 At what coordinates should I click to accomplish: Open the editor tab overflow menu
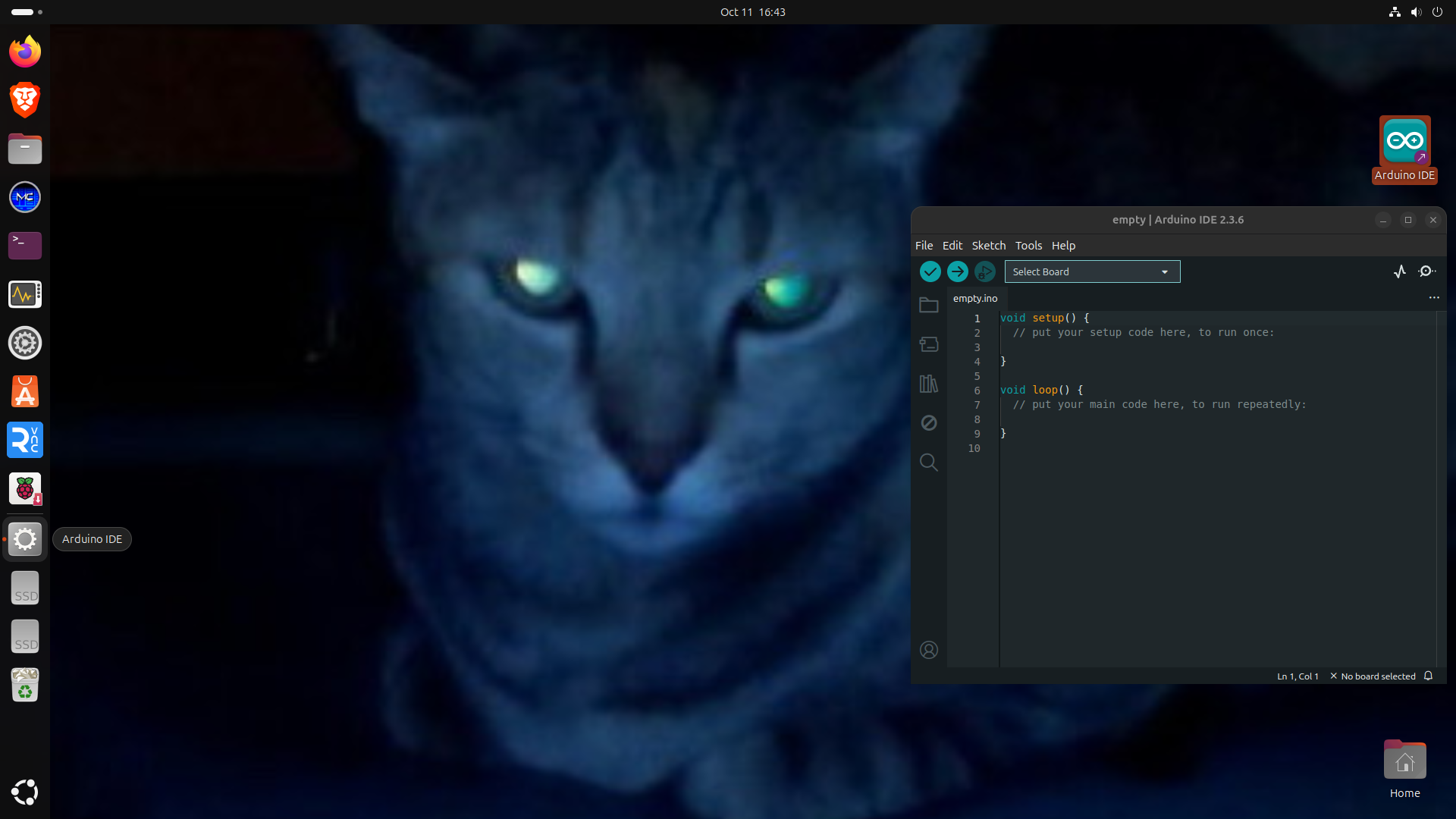coord(1433,298)
